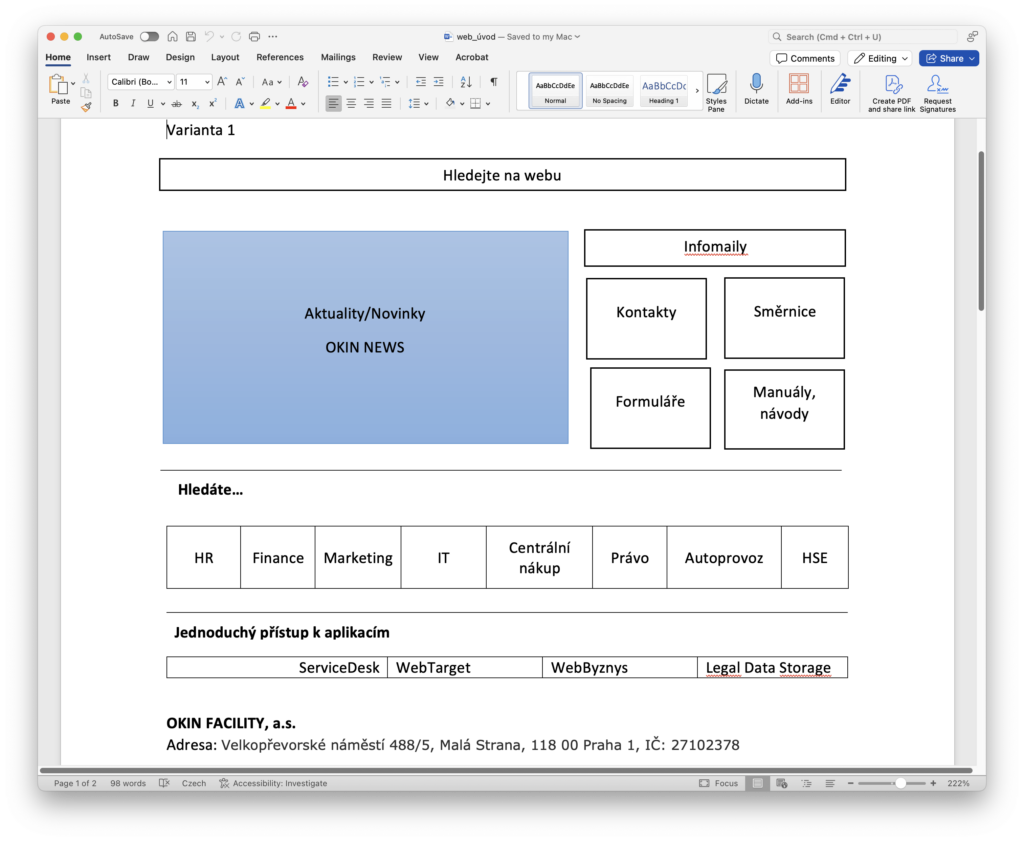The width and height of the screenshot is (1024, 841).
Task: Decrease font size
Action: coord(240,82)
